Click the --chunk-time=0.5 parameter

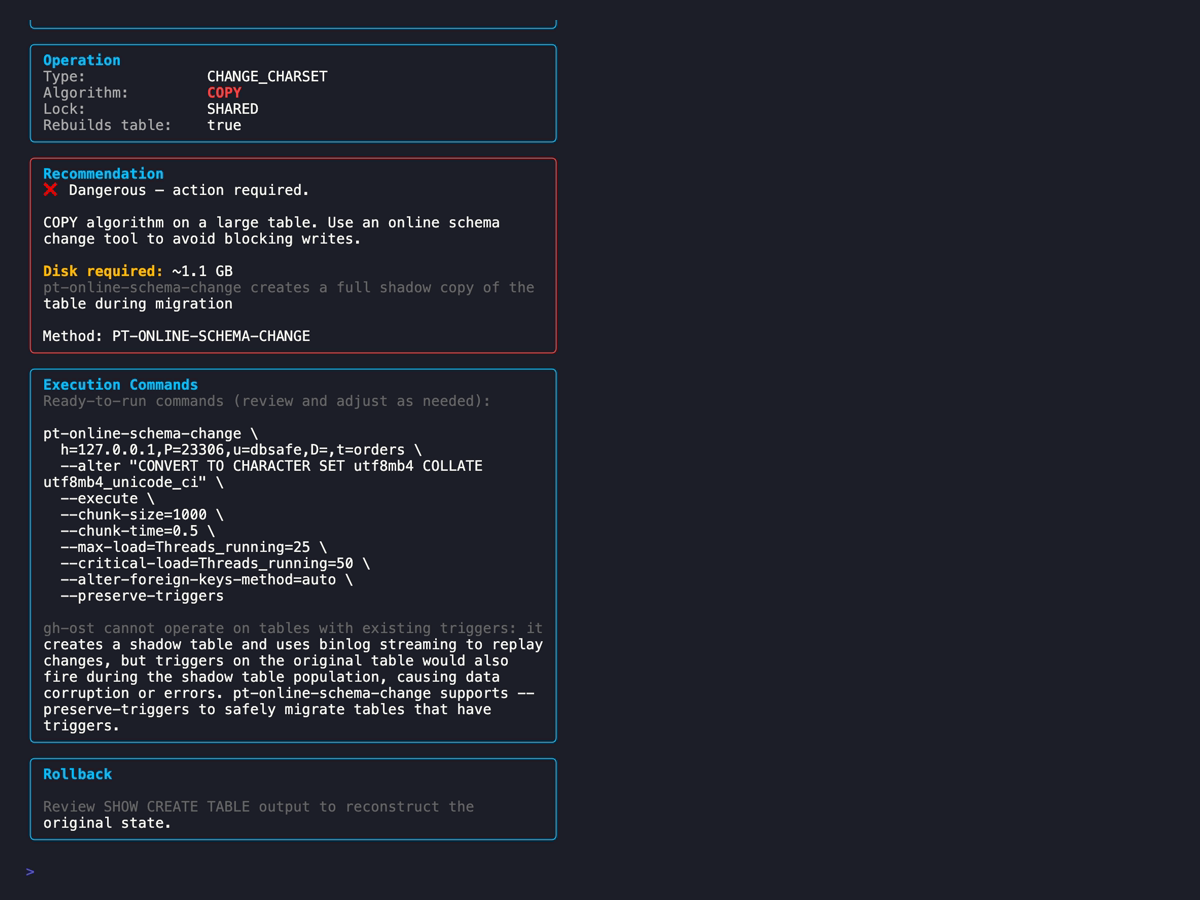[133, 530]
